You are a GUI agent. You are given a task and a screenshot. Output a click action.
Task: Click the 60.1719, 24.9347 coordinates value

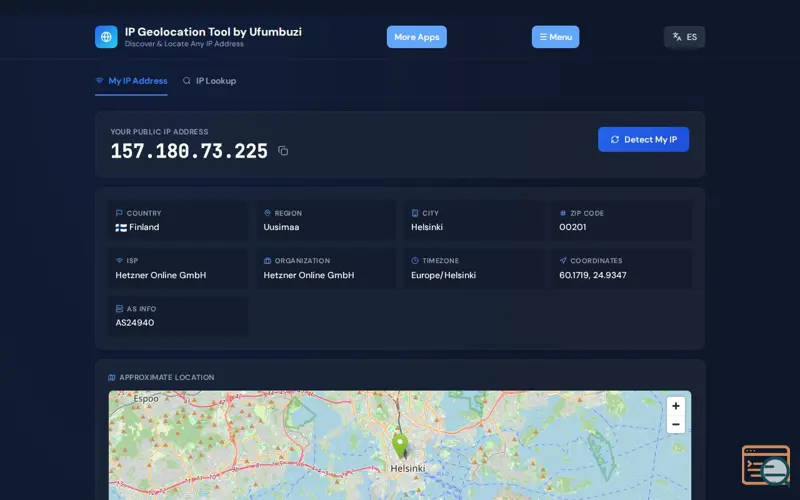click(x=593, y=275)
